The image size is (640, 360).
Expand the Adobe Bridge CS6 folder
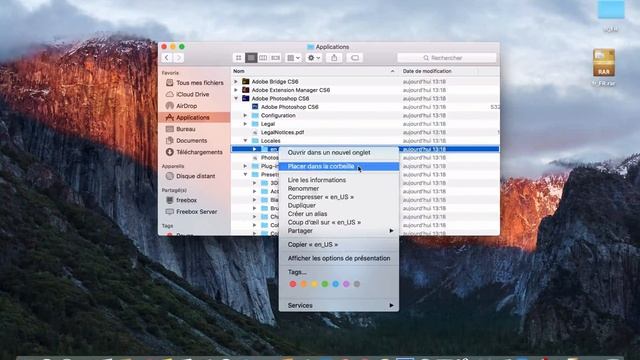click(236, 82)
